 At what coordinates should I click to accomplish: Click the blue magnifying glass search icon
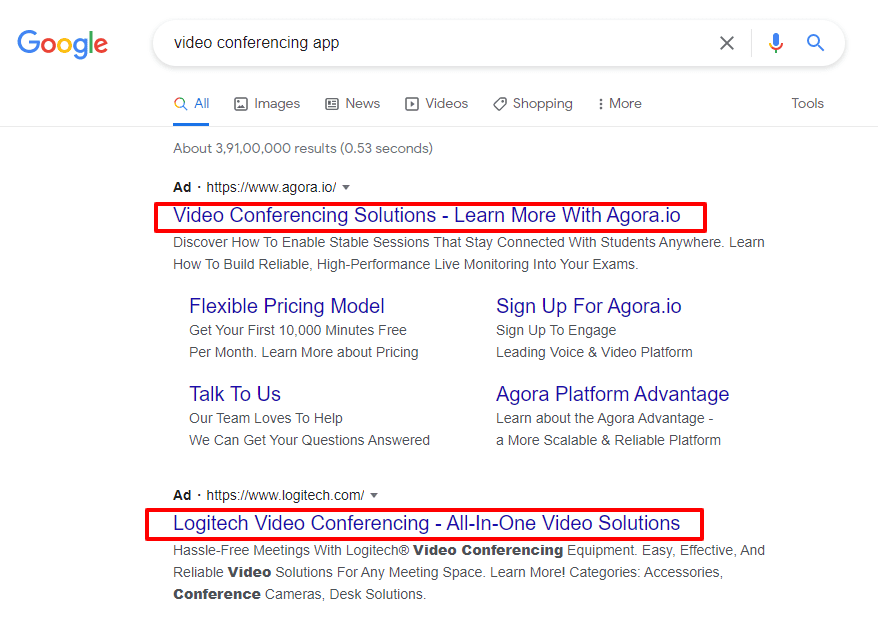click(x=815, y=43)
